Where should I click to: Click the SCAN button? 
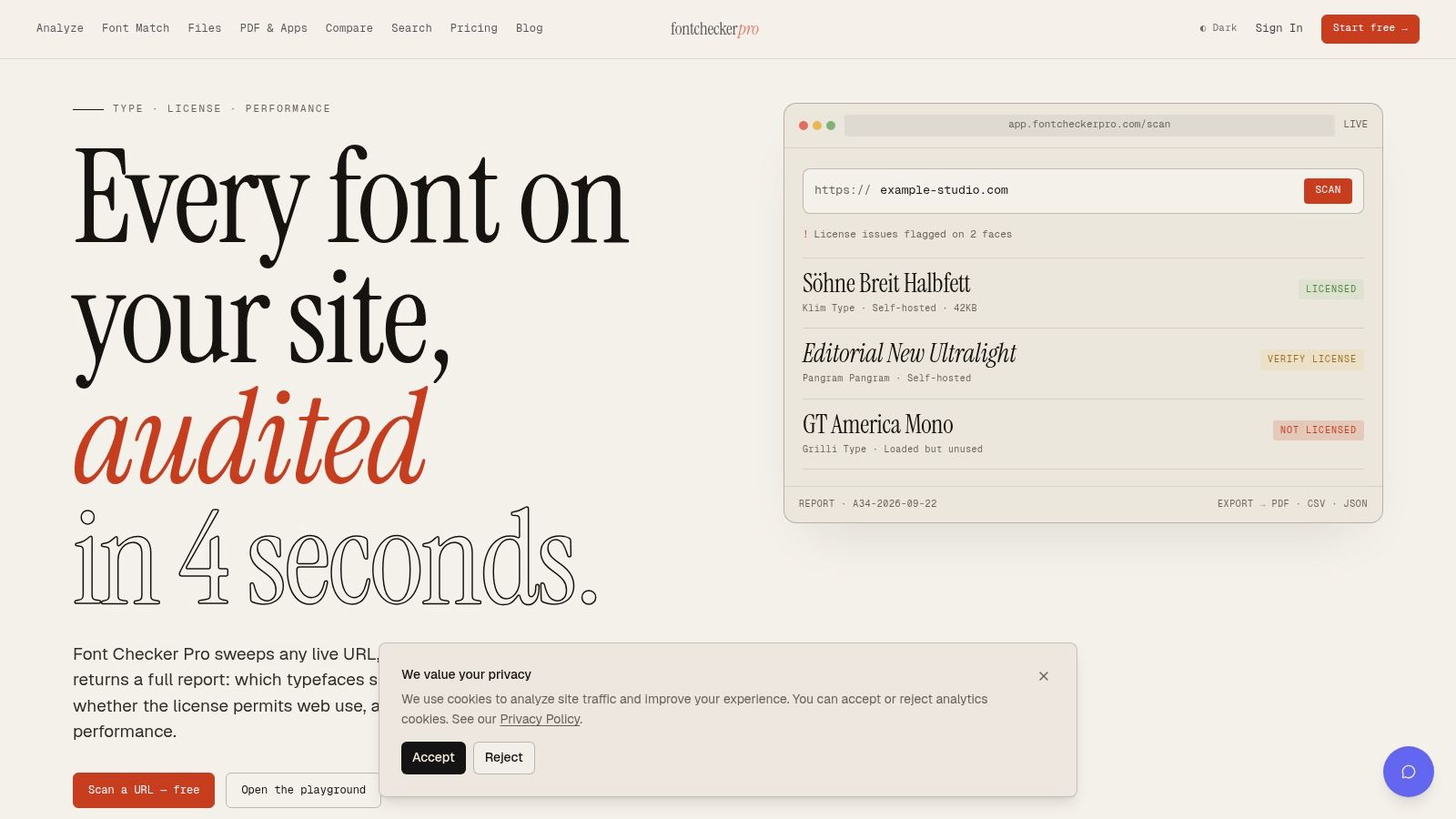click(x=1328, y=190)
